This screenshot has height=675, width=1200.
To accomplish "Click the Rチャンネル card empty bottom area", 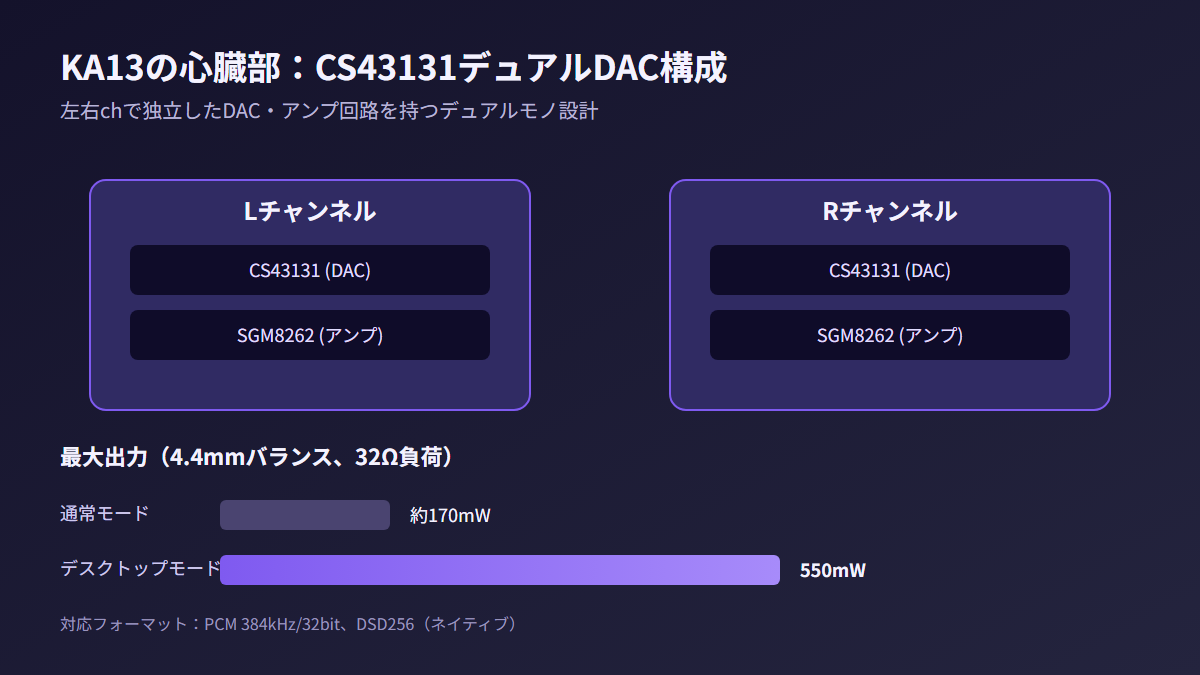I will 890,385.
